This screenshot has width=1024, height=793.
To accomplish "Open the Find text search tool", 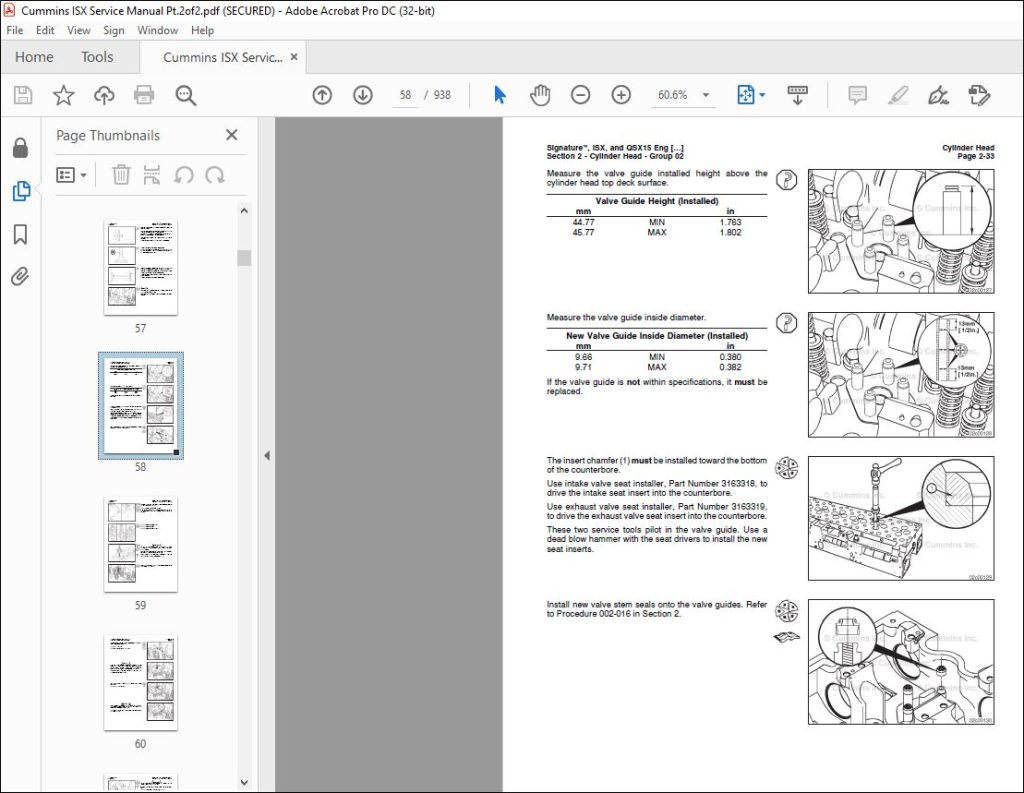I will click(x=185, y=95).
